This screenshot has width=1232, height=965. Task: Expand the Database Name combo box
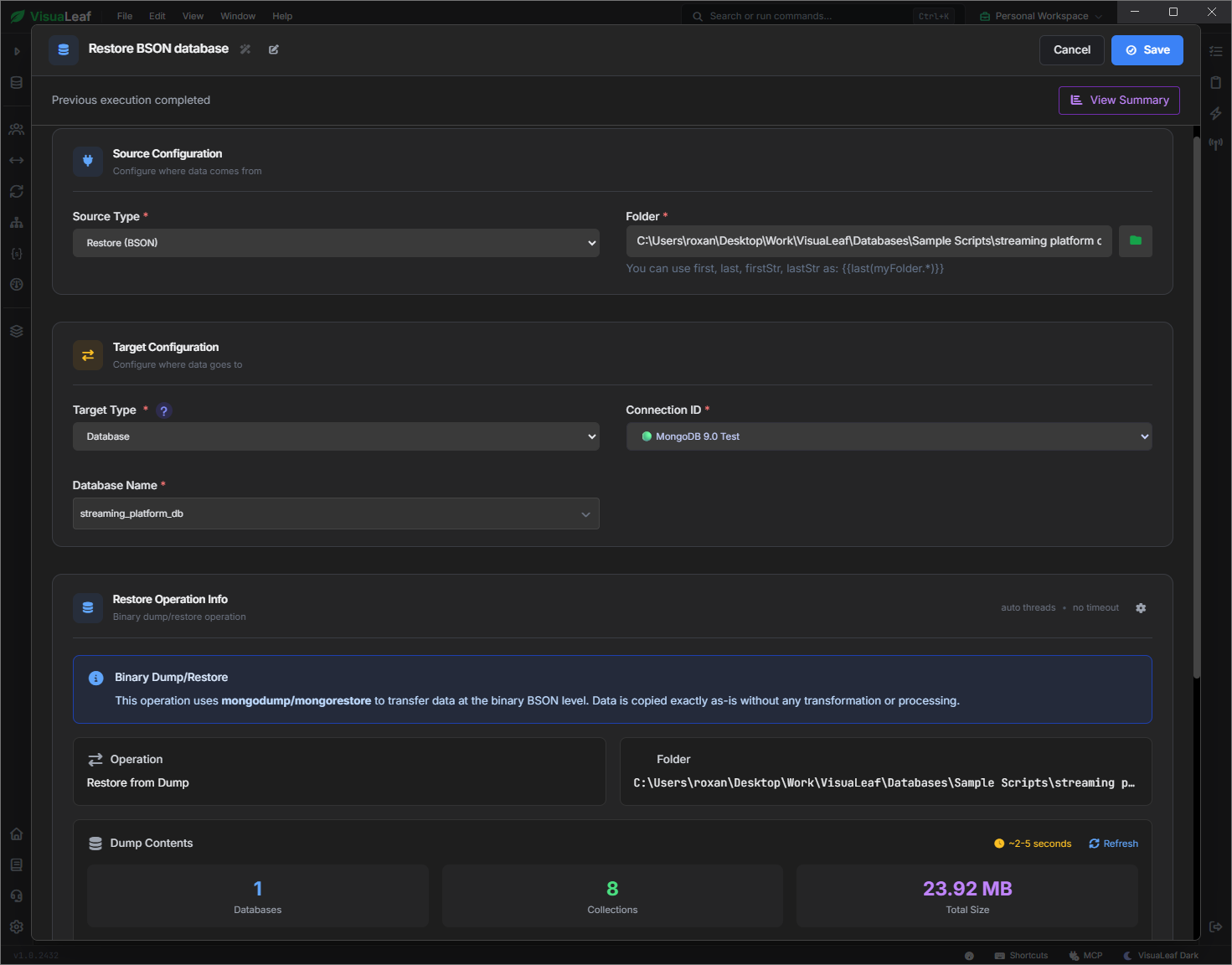(336, 513)
